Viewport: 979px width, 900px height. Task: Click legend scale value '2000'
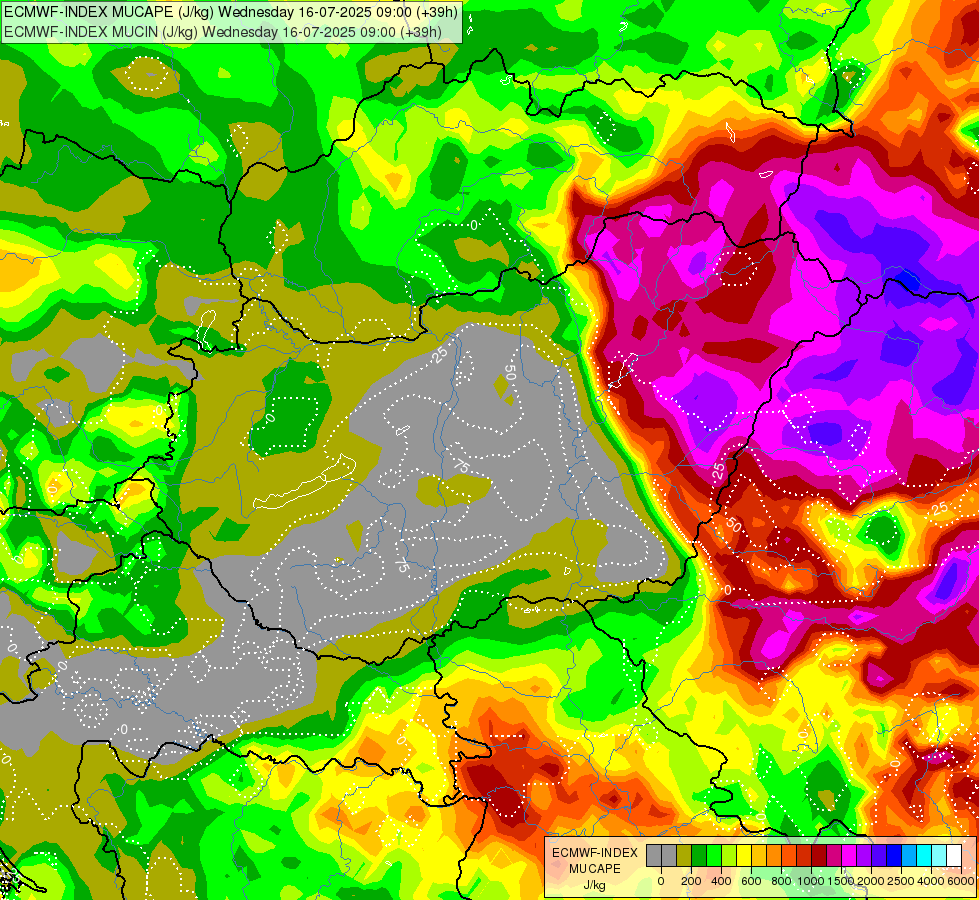click(x=870, y=881)
